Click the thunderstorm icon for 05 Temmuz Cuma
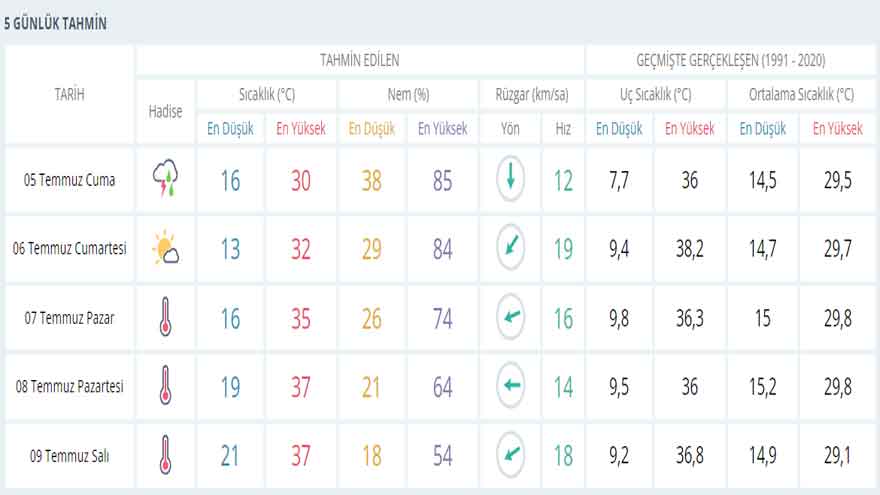This screenshot has height=495, width=880. coord(166,178)
